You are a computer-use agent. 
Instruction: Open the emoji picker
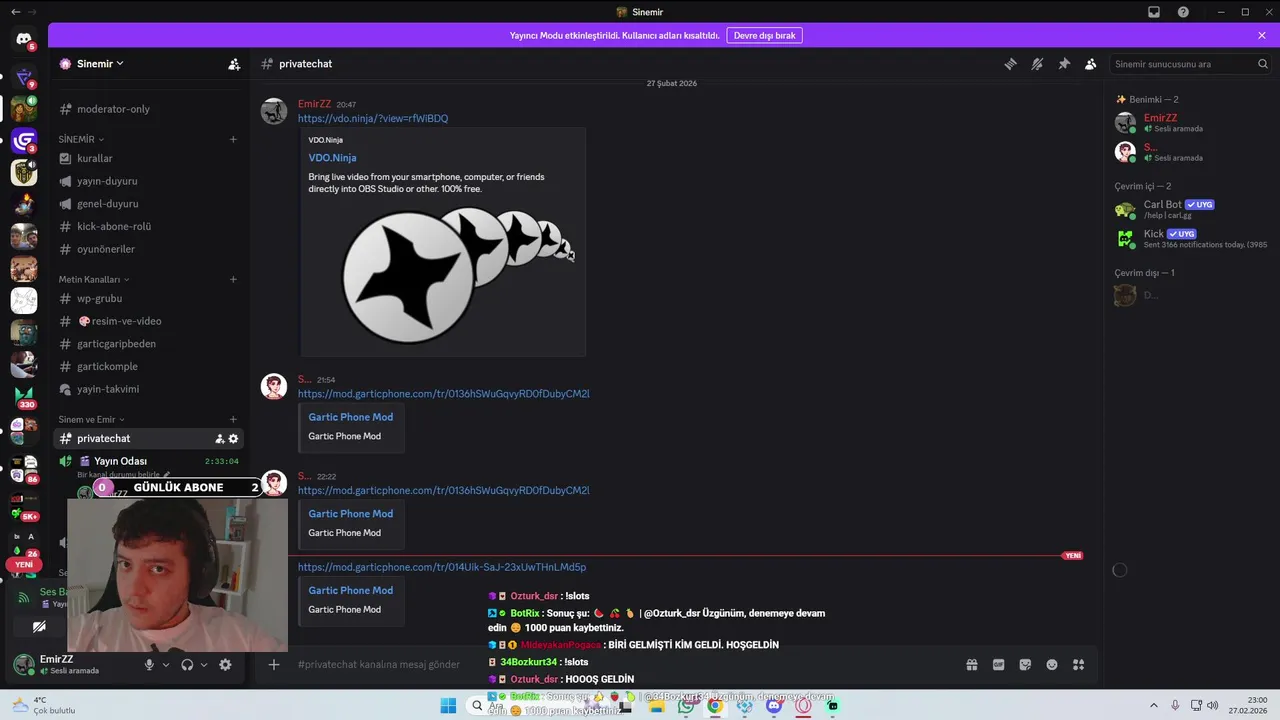(1052, 664)
